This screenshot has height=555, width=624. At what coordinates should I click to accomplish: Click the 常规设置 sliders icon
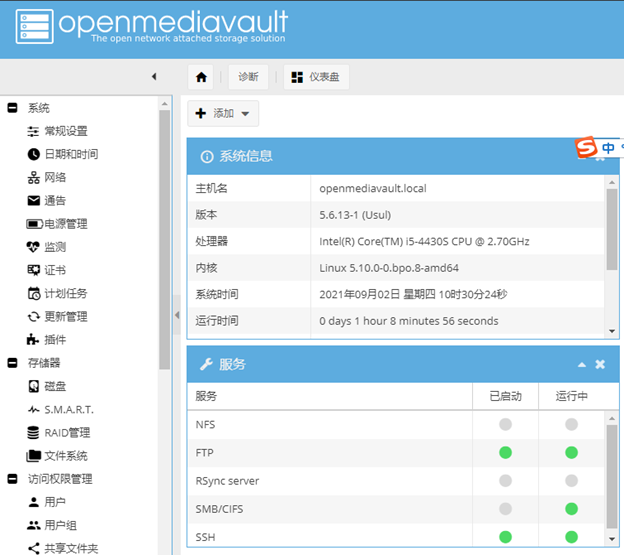[x=33, y=131]
